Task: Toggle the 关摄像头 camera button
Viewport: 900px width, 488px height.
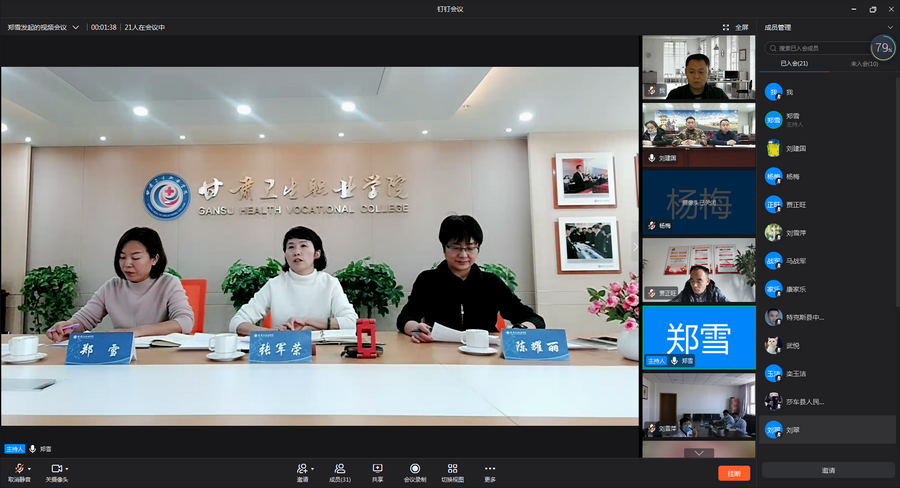Action: (x=56, y=468)
